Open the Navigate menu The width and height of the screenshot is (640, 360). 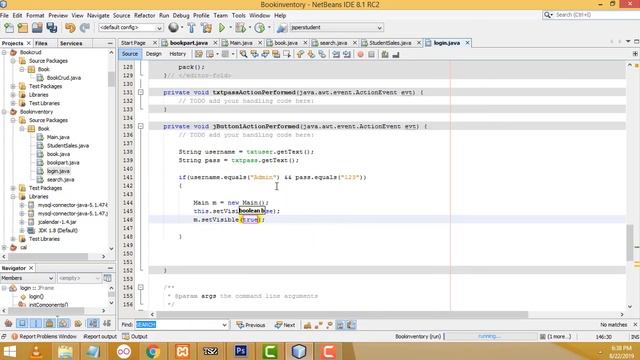click(98, 16)
